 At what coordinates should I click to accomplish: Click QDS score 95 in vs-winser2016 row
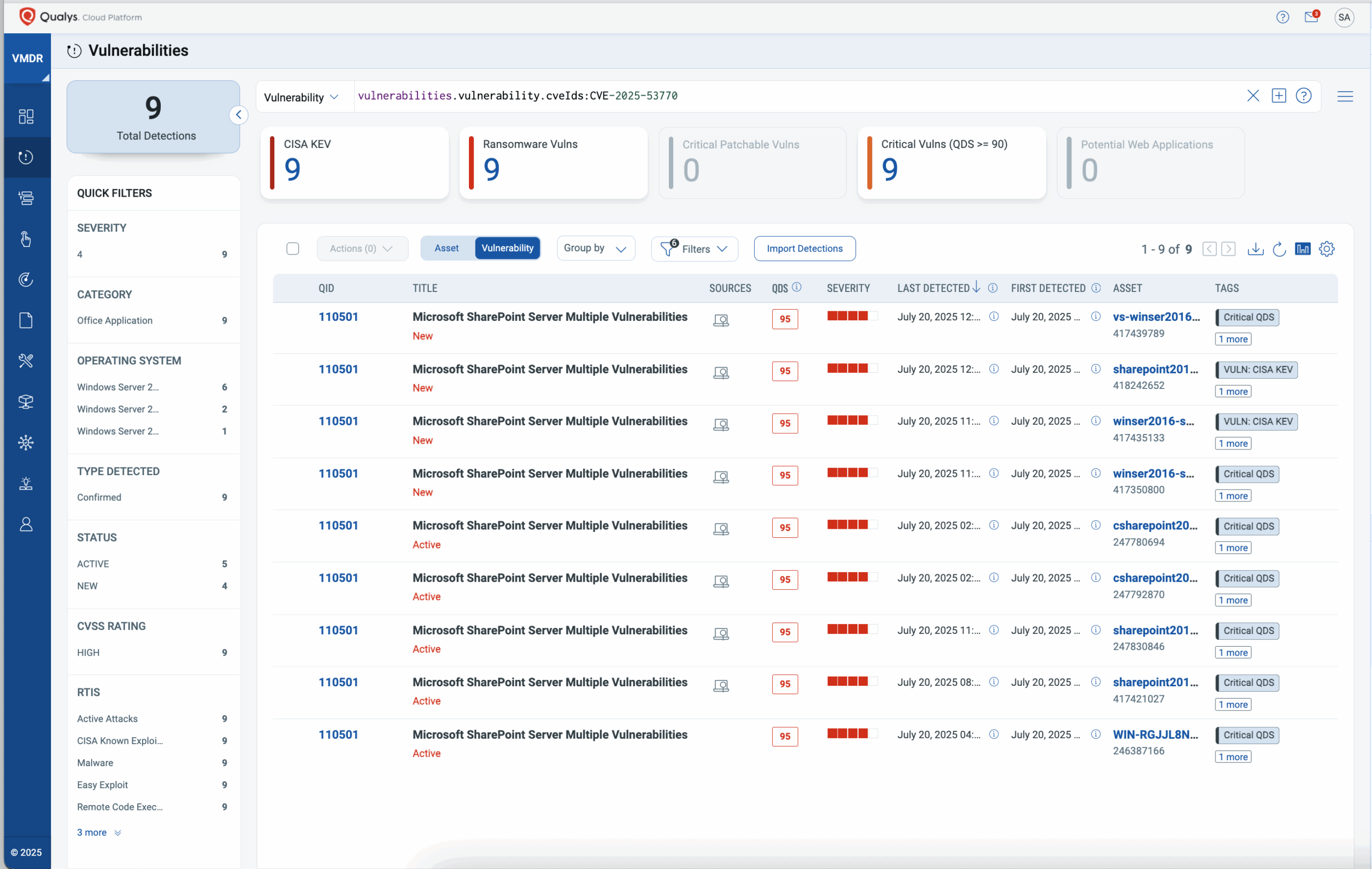(785, 319)
